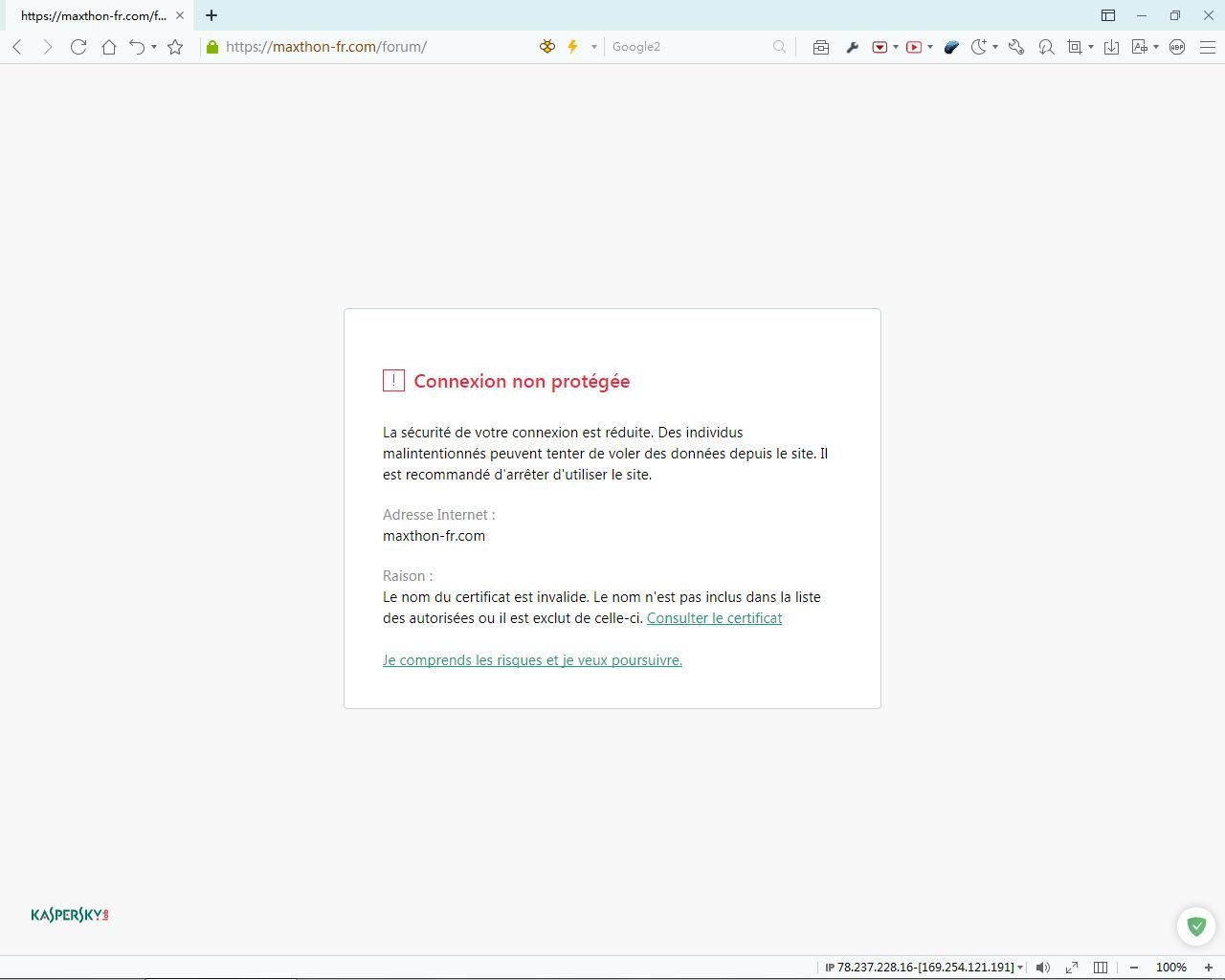Click the bee-shaped icon in the address bar

[x=547, y=47]
